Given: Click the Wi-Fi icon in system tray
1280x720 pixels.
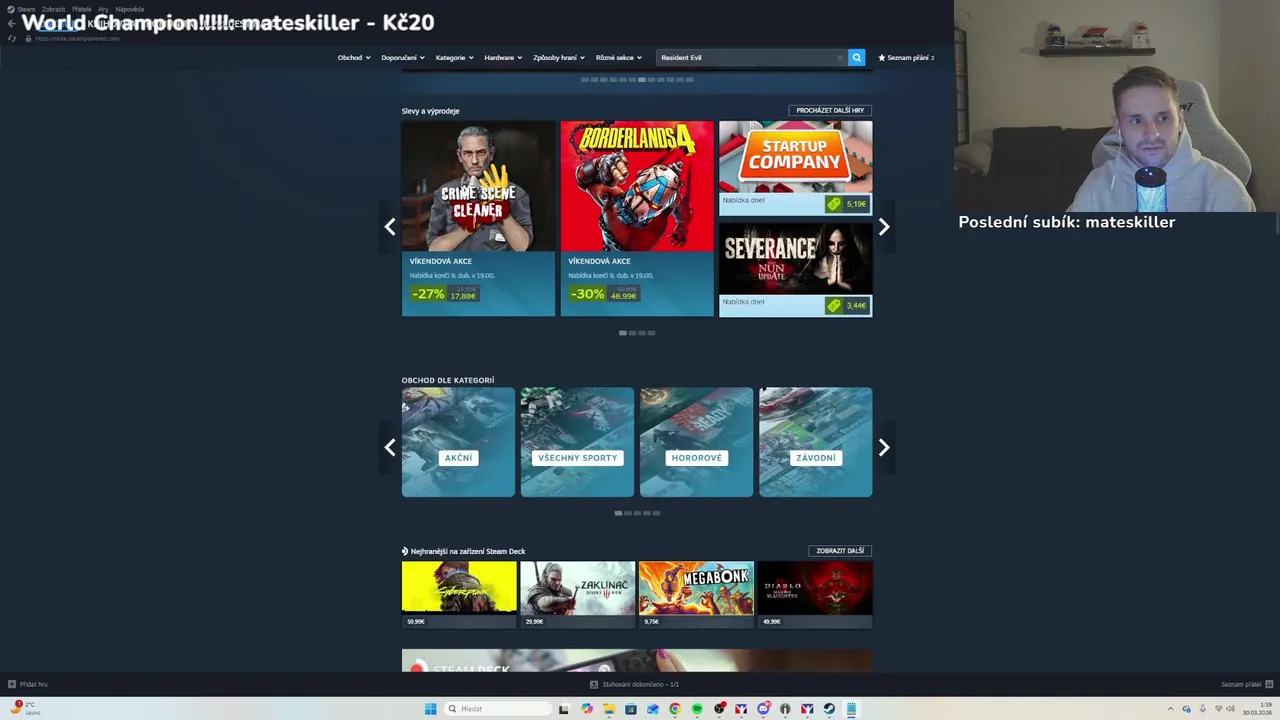Looking at the screenshot, I should pyautogui.click(x=1219, y=709).
